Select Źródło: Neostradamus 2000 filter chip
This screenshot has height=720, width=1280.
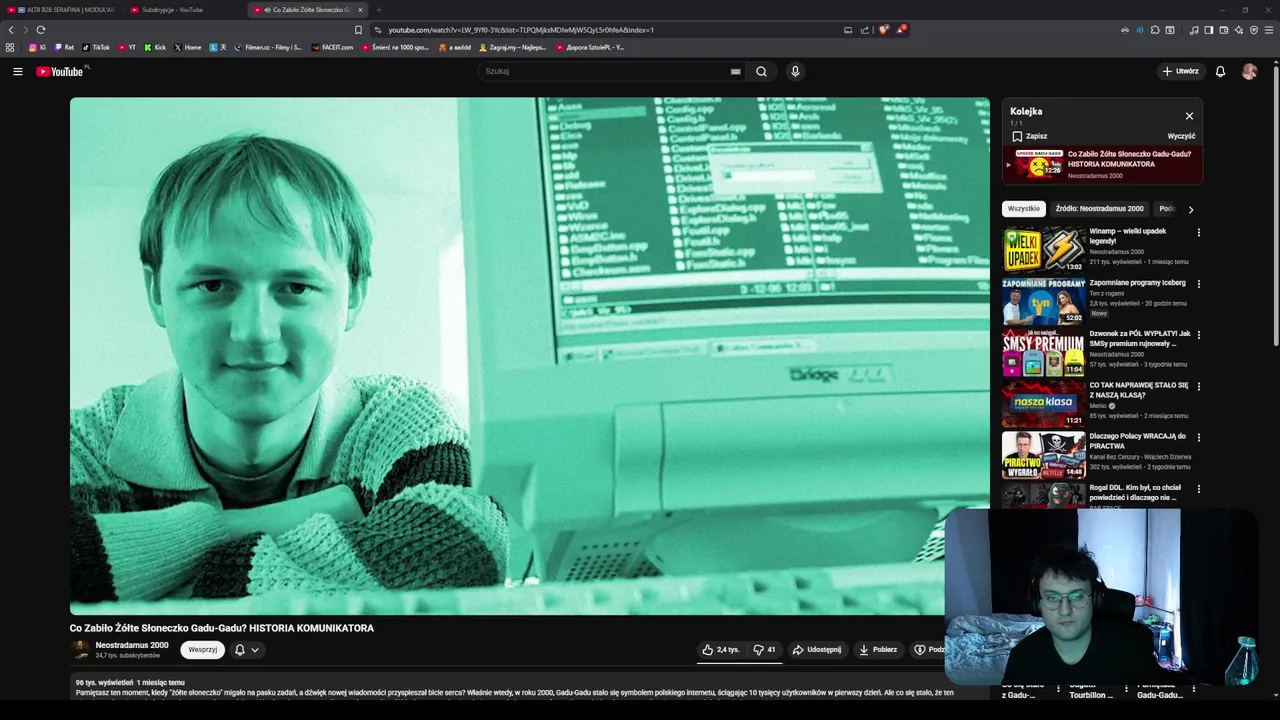(x=1099, y=208)
